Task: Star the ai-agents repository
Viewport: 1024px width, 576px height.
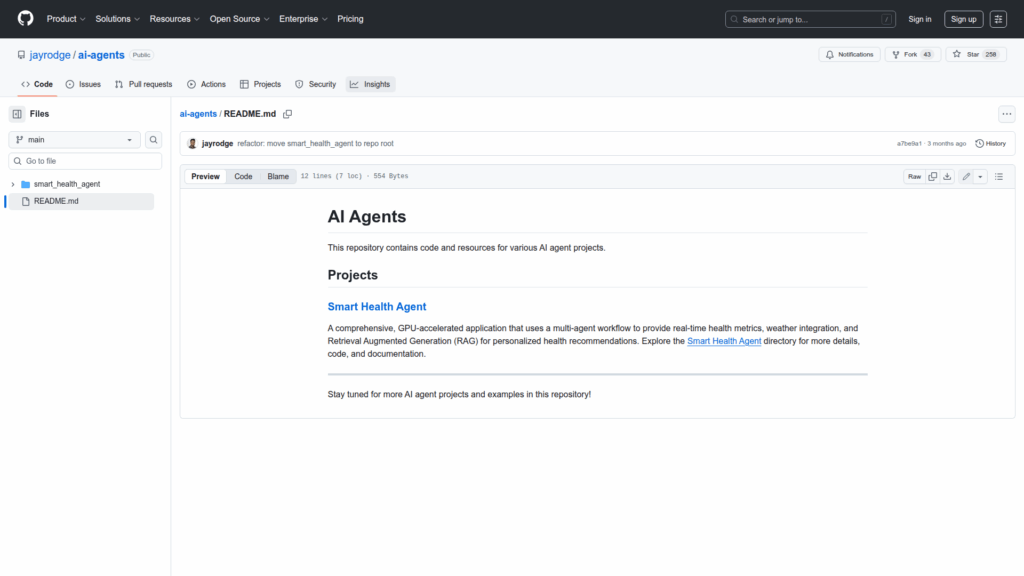Action: pyautogui.click(x=976, y=54)
